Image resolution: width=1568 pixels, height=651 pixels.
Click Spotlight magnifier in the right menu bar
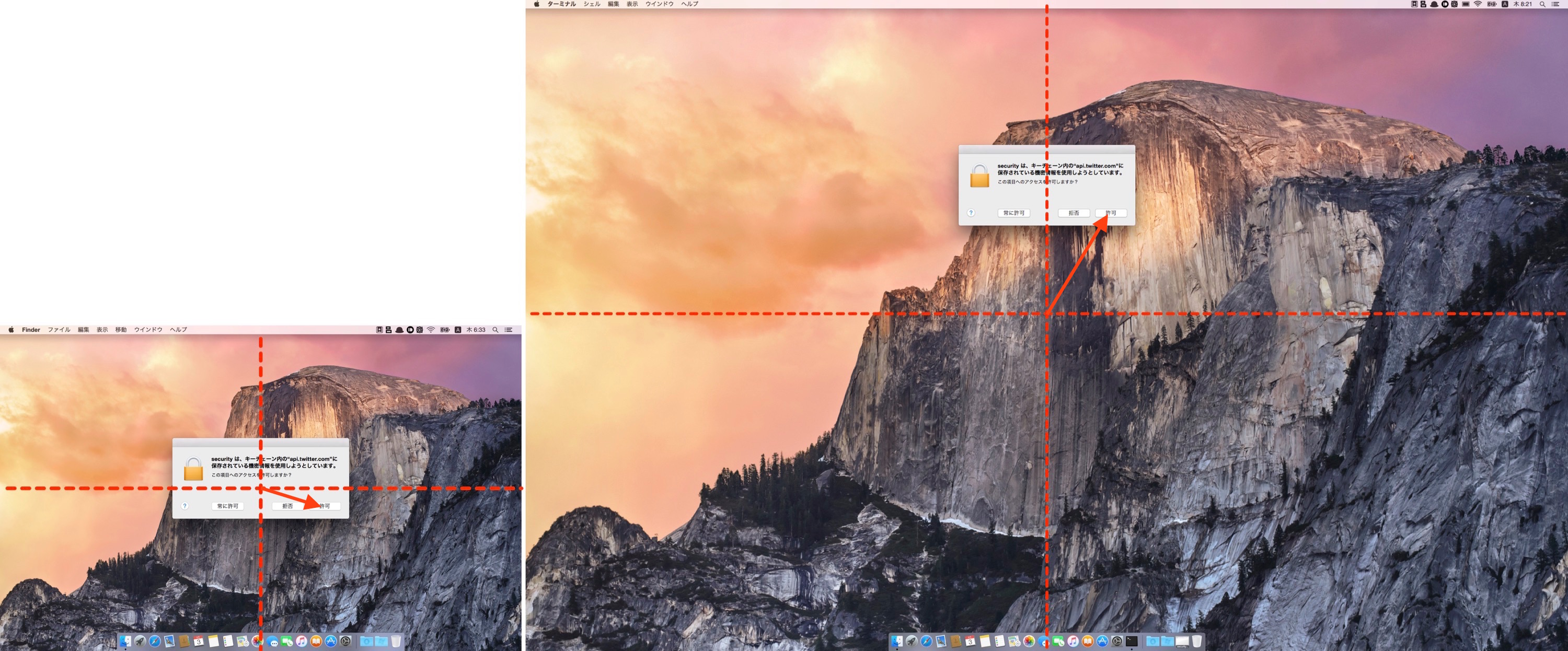pyautogui.click(x=1542, y=4)
